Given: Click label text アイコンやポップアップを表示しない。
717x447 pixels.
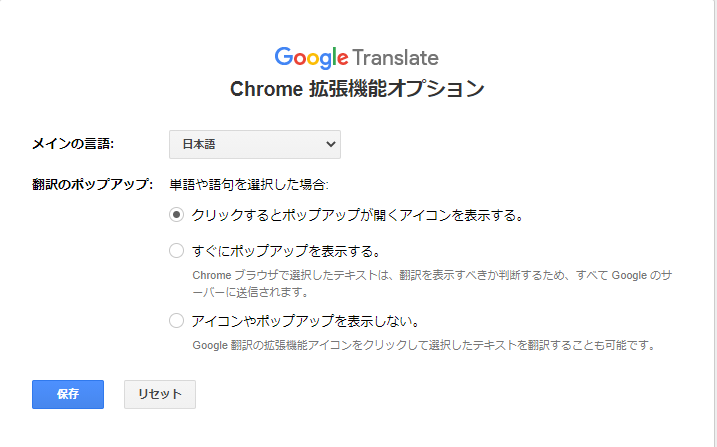Looking at the screenshot, I should 305,321.
